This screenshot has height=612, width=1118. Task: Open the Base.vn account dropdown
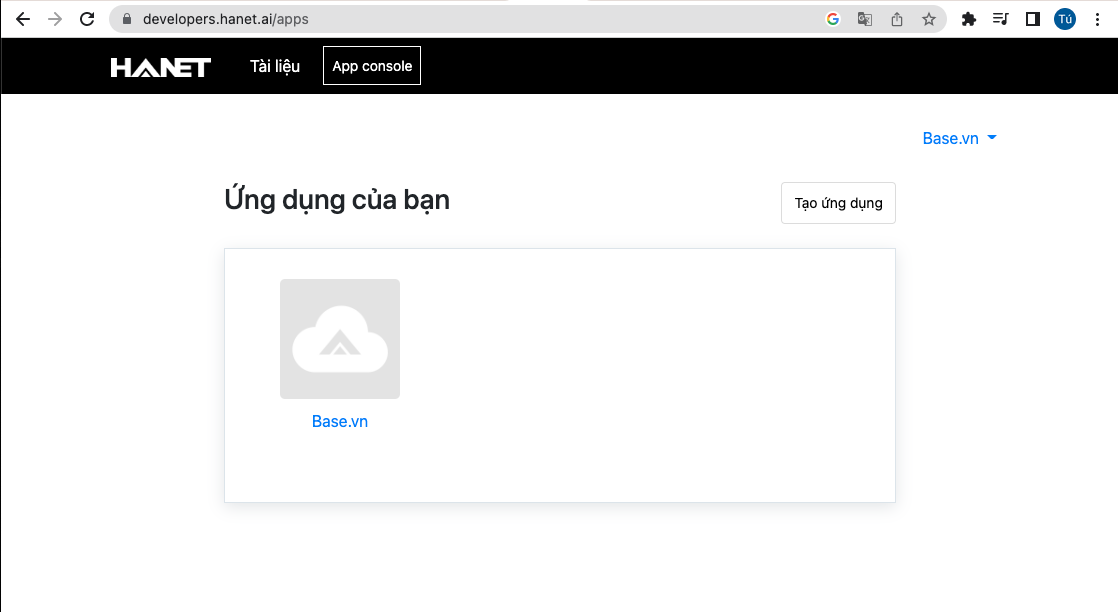click(x=960, y=138)
